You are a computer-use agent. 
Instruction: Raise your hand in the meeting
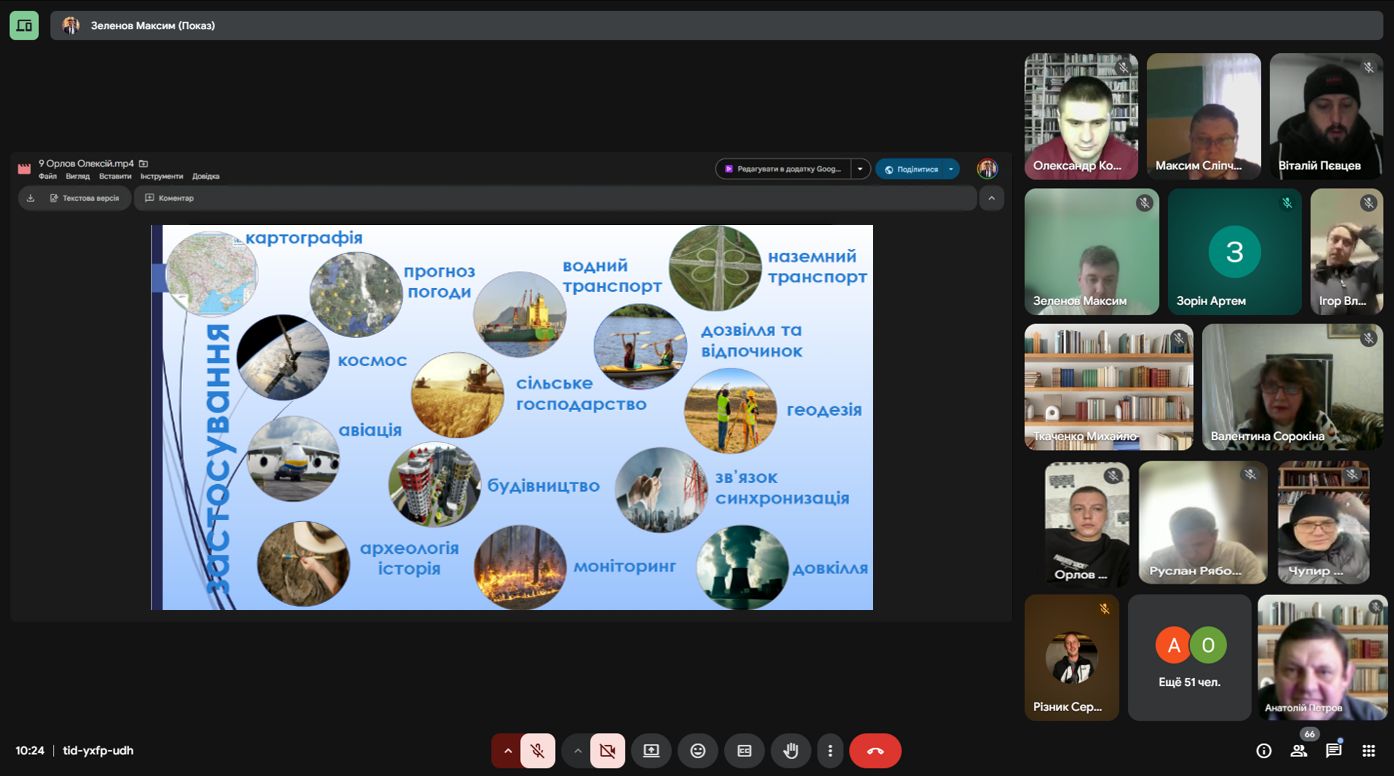click(791, 751)
